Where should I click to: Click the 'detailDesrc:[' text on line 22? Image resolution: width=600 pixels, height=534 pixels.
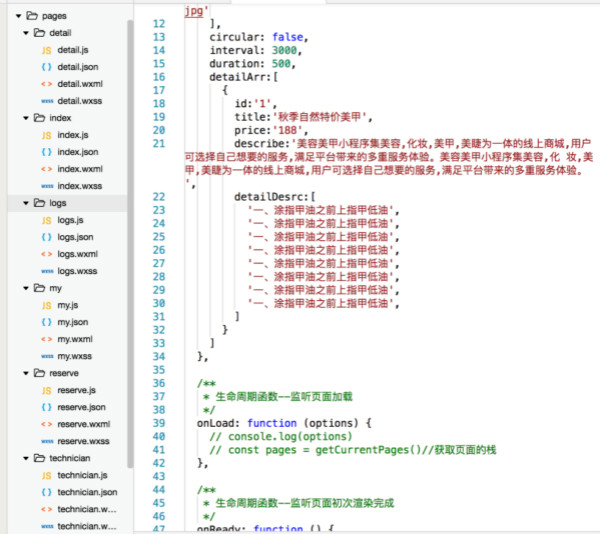(x=275, y=197)
